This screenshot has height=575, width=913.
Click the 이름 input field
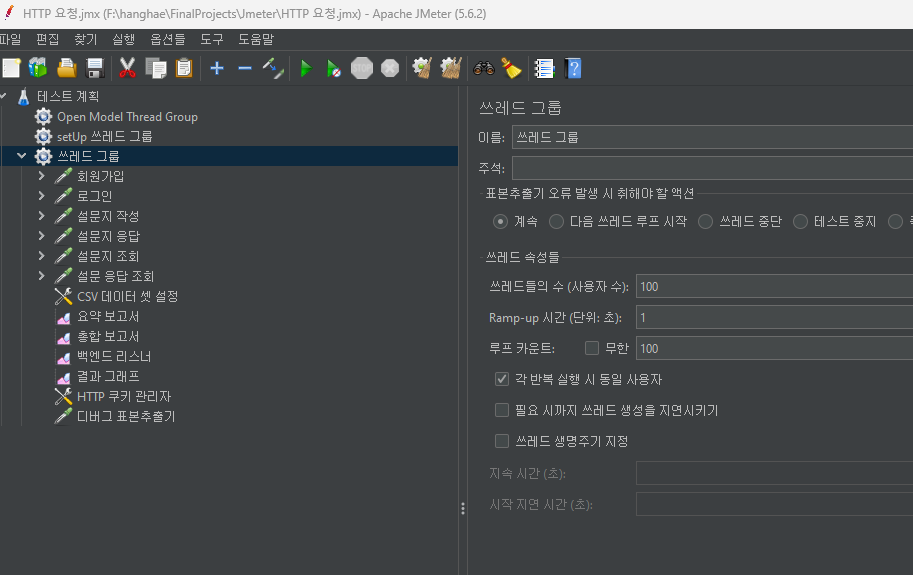[x=712, y=137]
